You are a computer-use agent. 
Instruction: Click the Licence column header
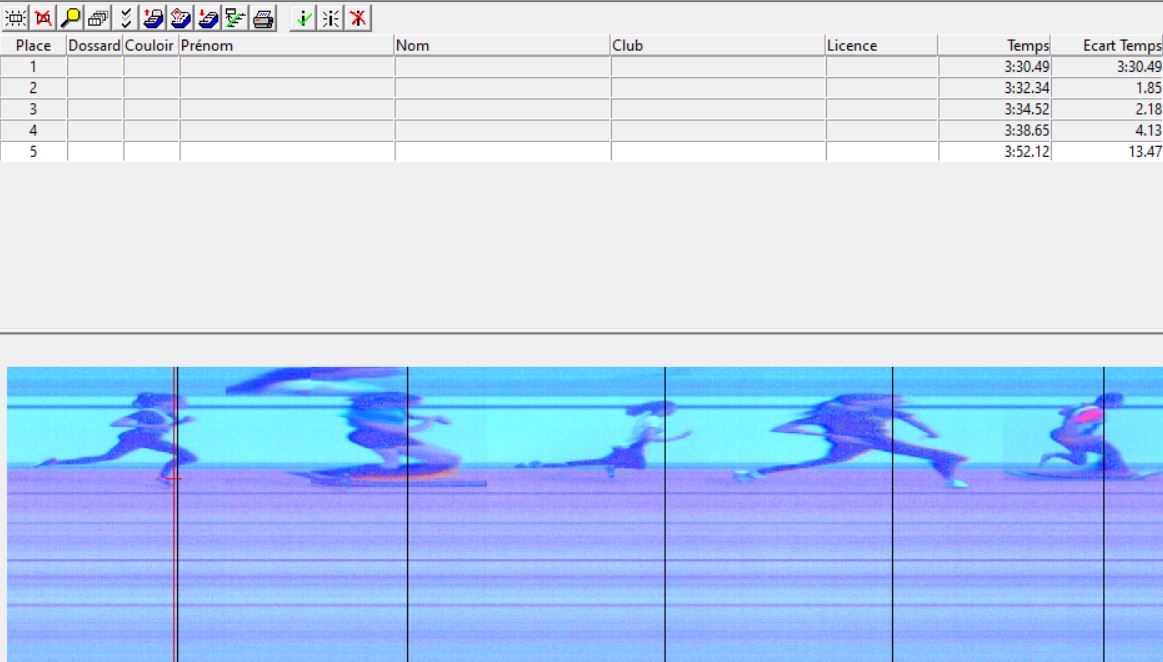click(x=882, y=45)
